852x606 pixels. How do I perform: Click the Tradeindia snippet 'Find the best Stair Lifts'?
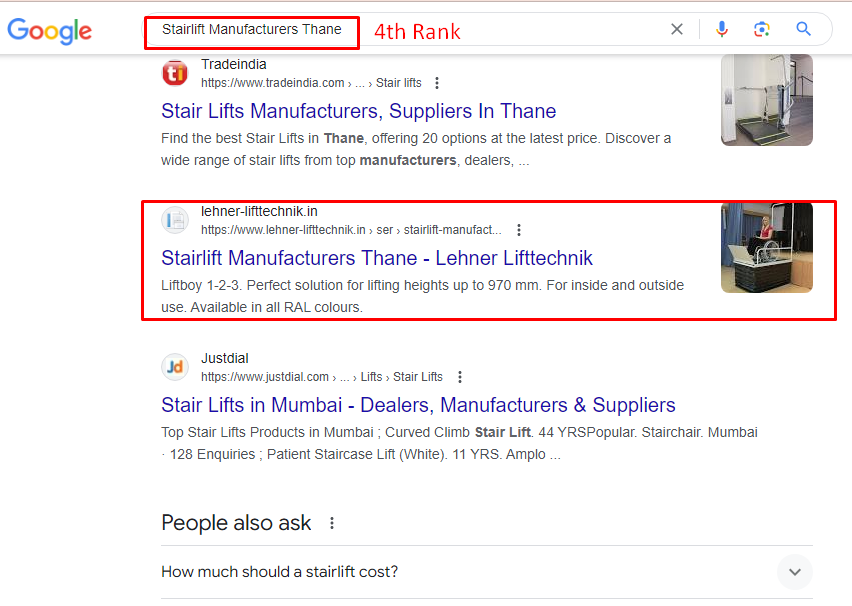click(x=416, y=149)
